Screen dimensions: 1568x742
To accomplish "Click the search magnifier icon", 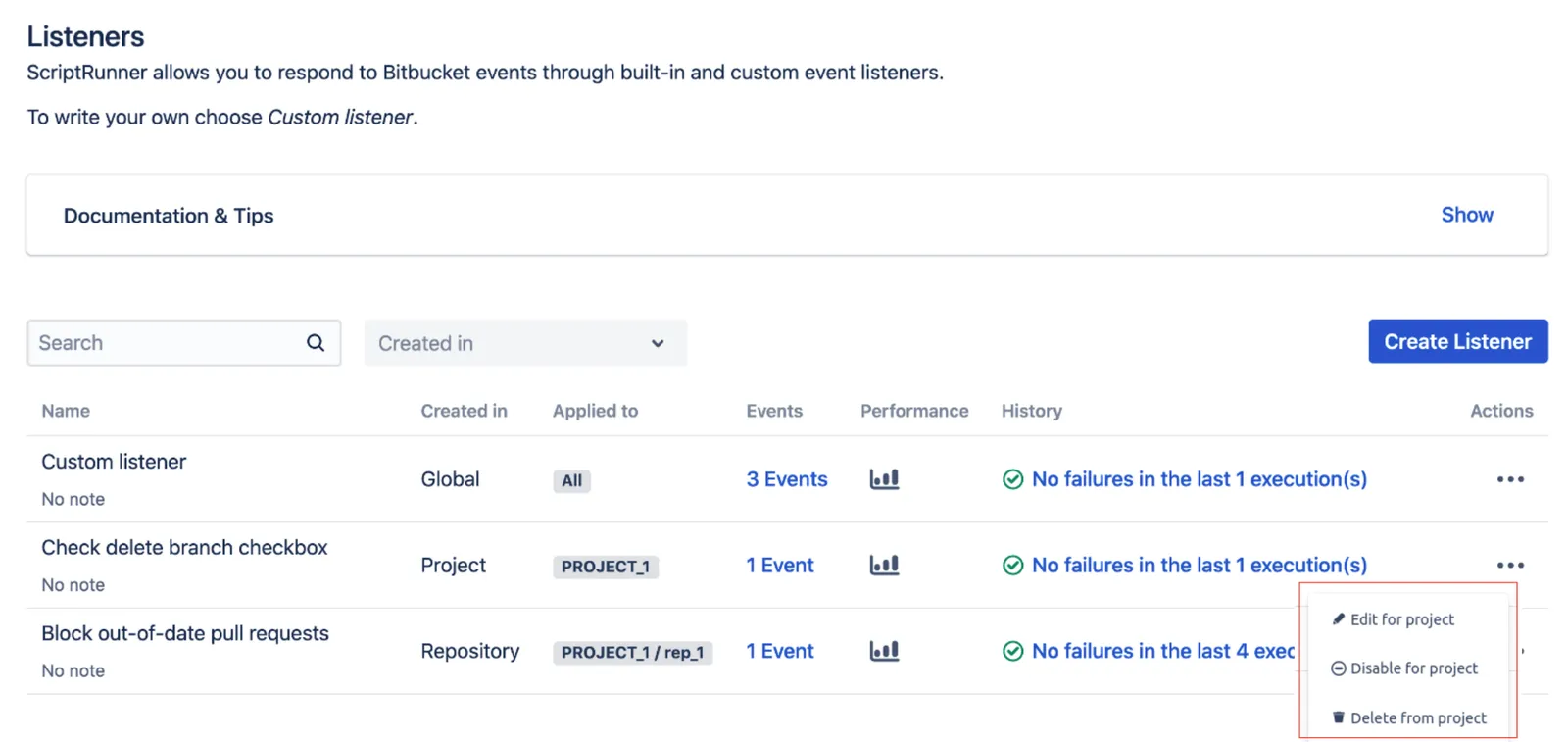I will [x=315, y=343].
